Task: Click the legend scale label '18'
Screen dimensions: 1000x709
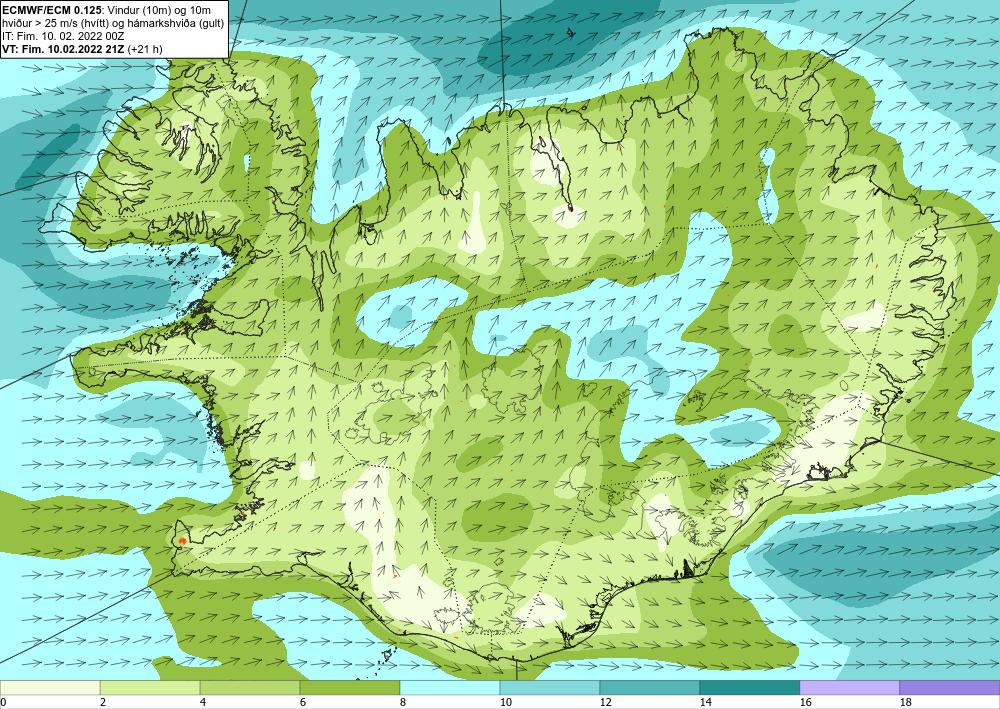Action: click(905, 703)
